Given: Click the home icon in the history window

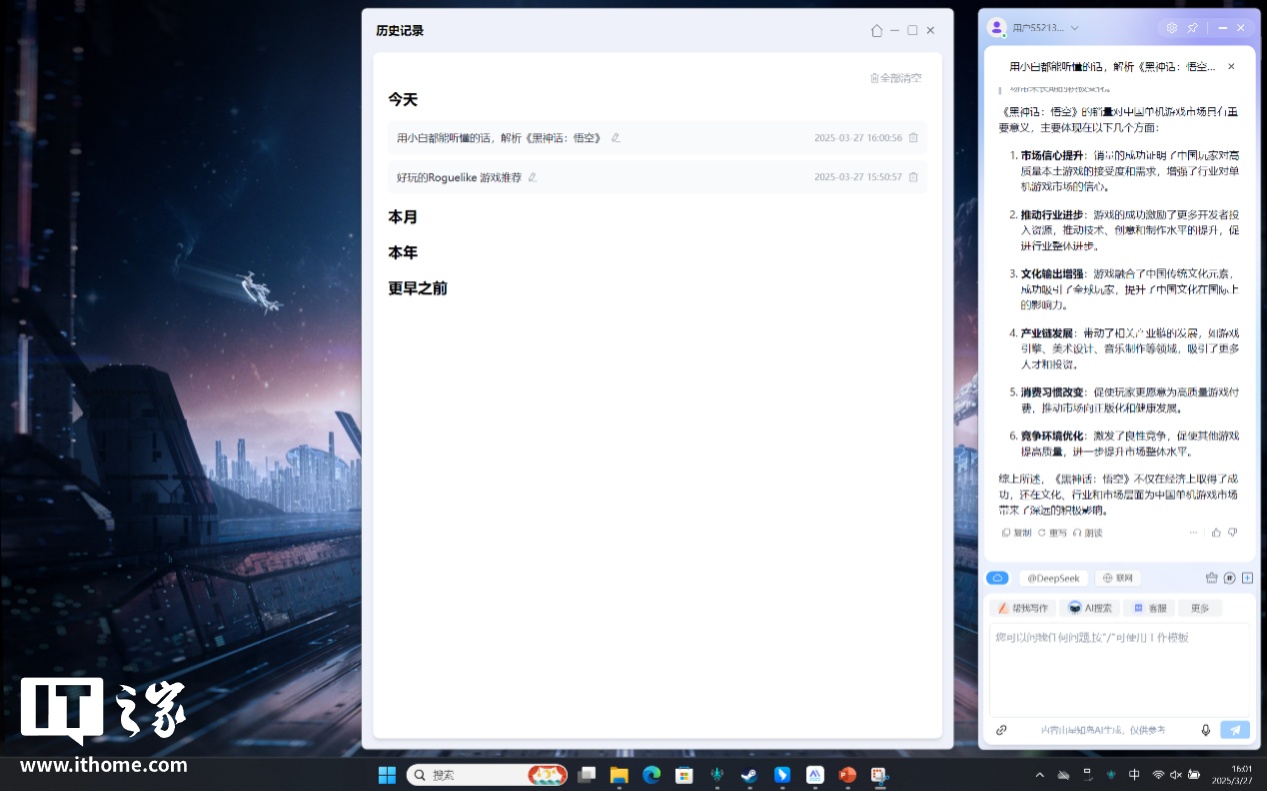Looking at the screenshot, I should click(876, 31).
